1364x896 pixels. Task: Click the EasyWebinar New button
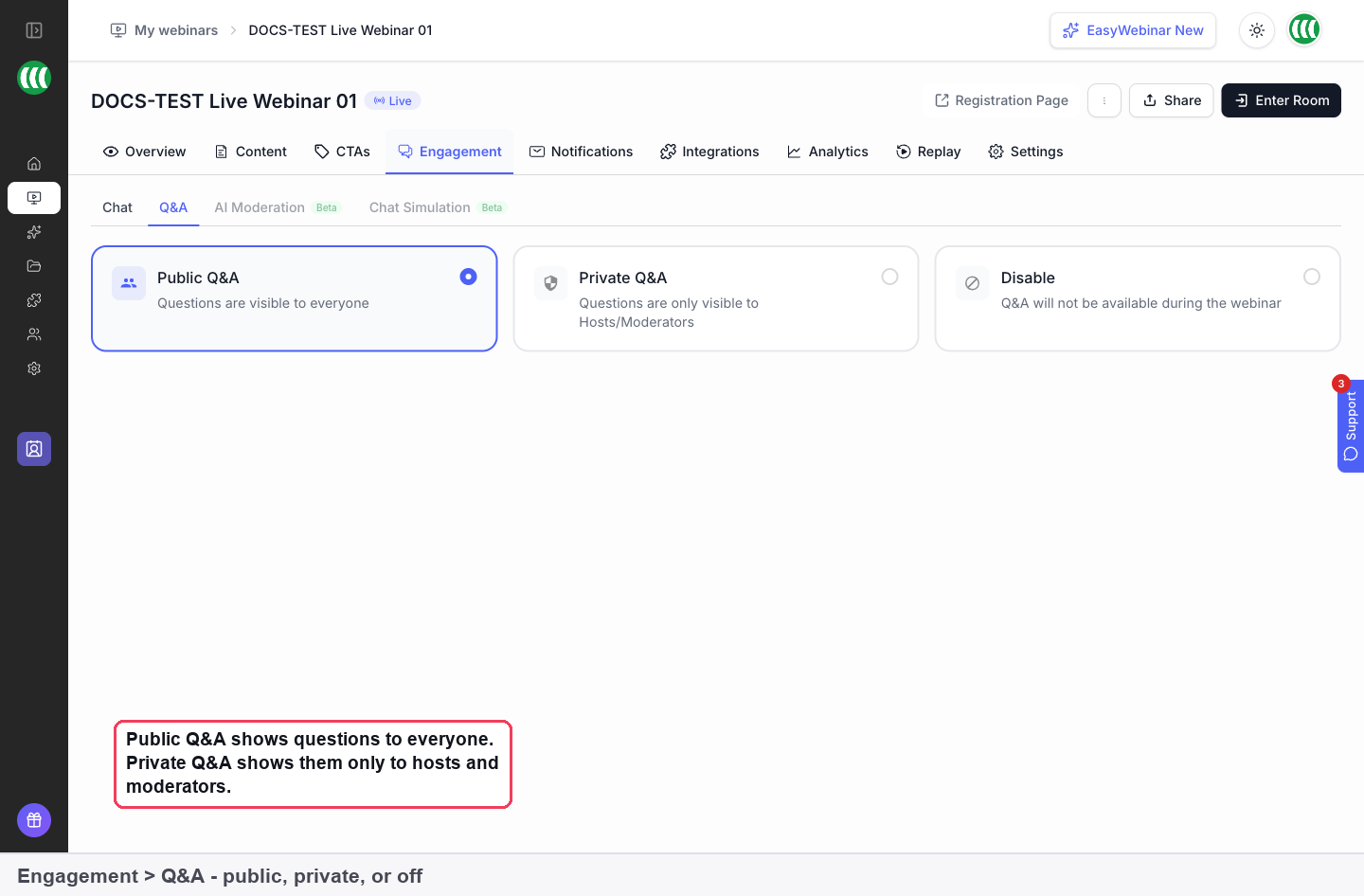1133,30
